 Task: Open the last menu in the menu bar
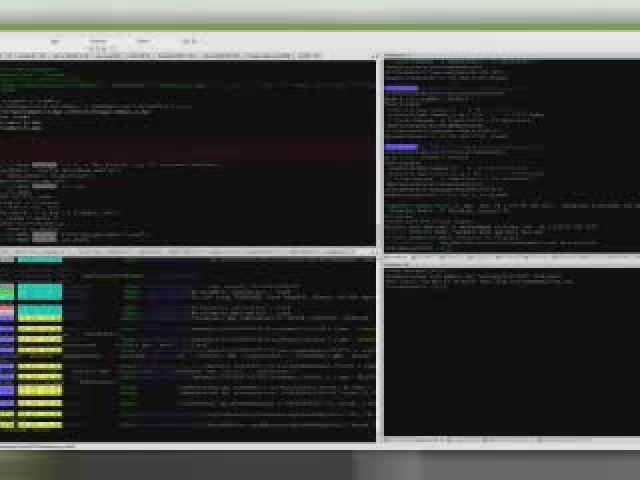[x=188, y=41]
